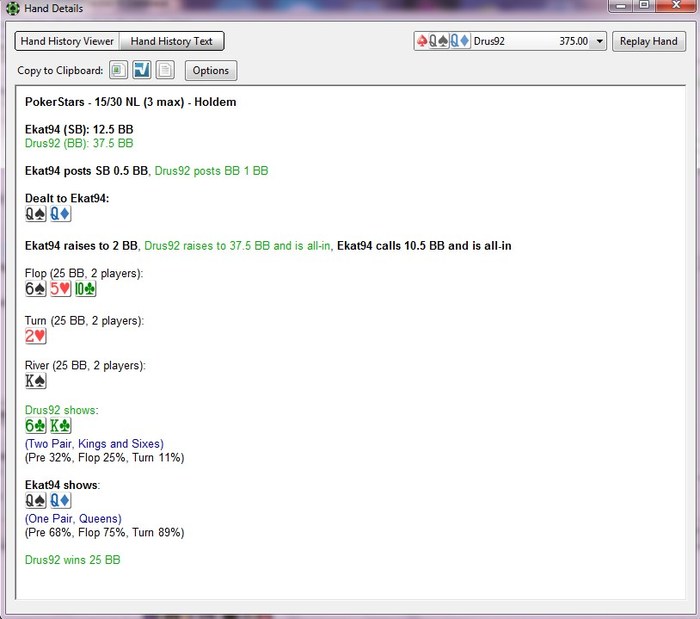Click the Queen of spades card under Dealt to Ekat94
Image resolution: width=700 pixels, height=619 pixels.
[35, 214]
